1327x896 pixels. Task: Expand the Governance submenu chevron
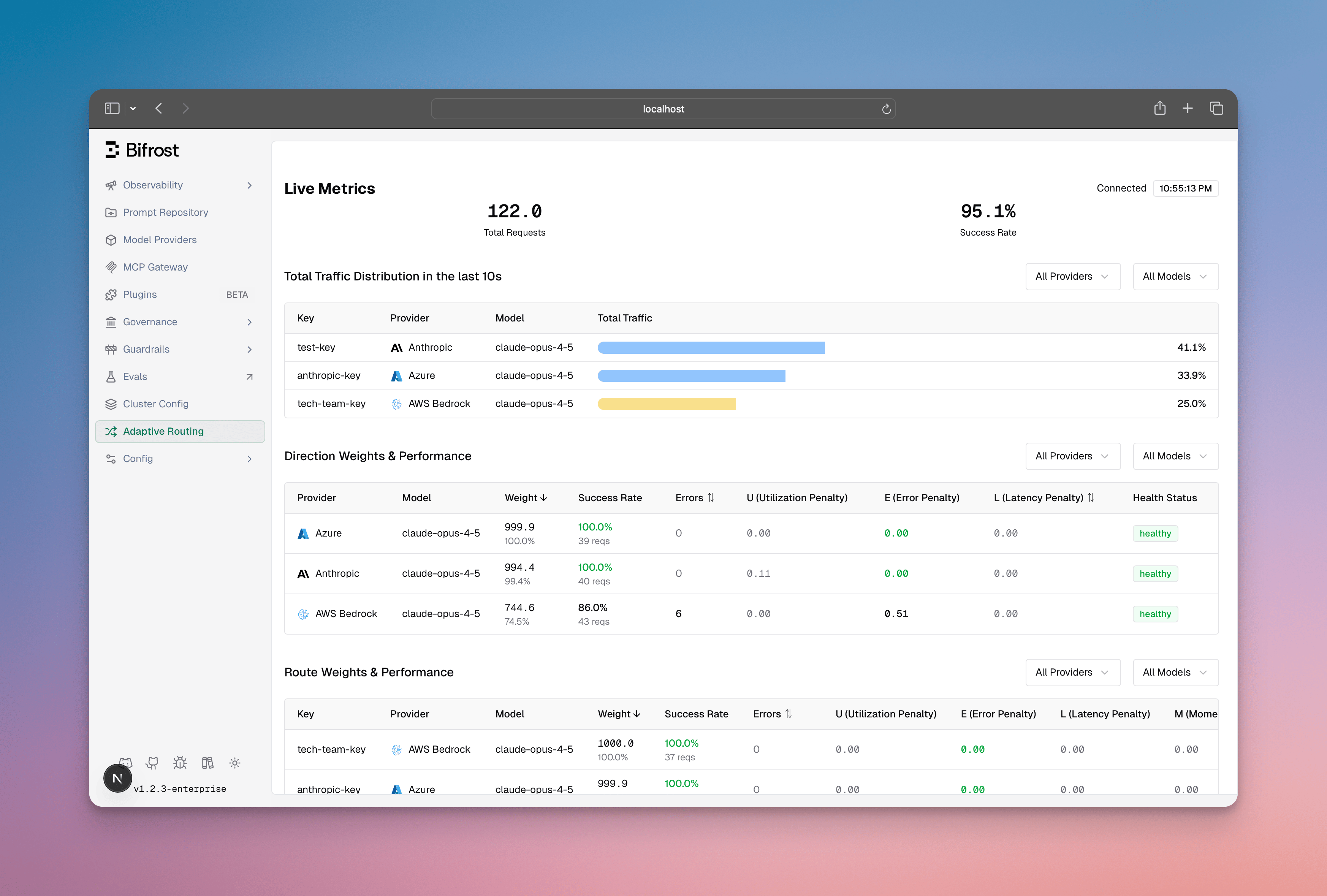250,323
